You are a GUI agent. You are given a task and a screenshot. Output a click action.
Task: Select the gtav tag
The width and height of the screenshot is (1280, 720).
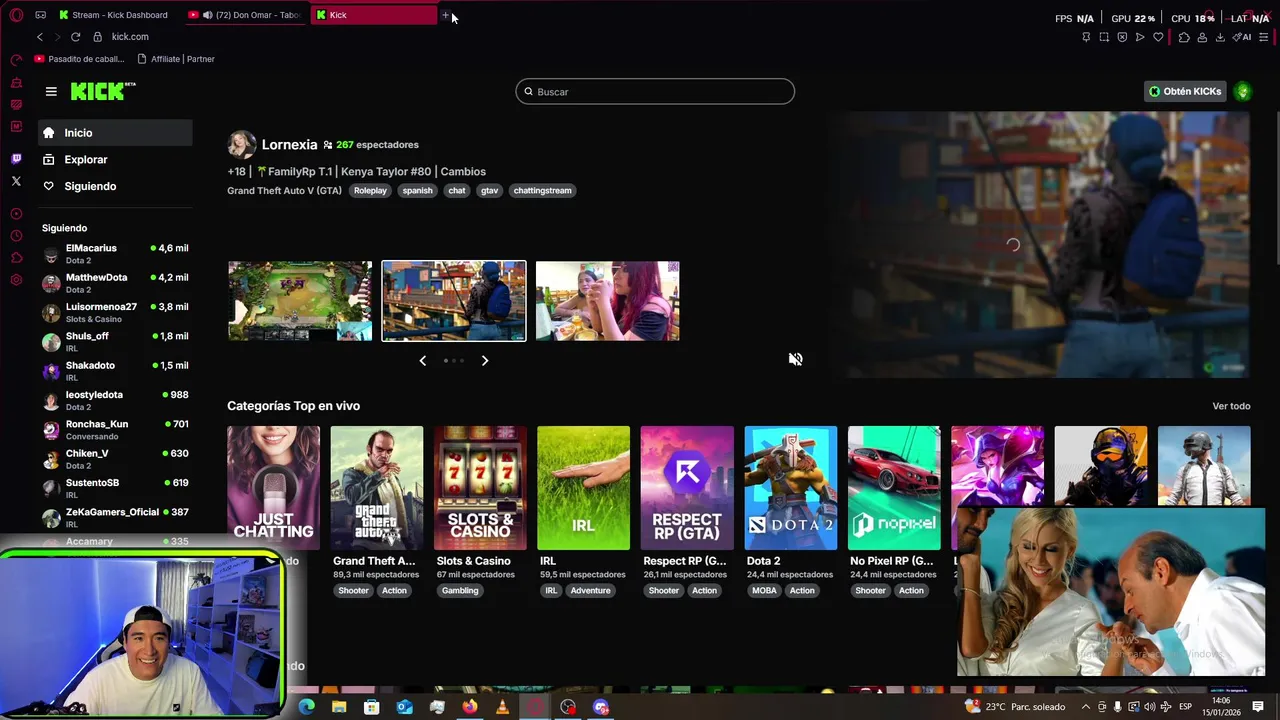click(x=489, y=190)
